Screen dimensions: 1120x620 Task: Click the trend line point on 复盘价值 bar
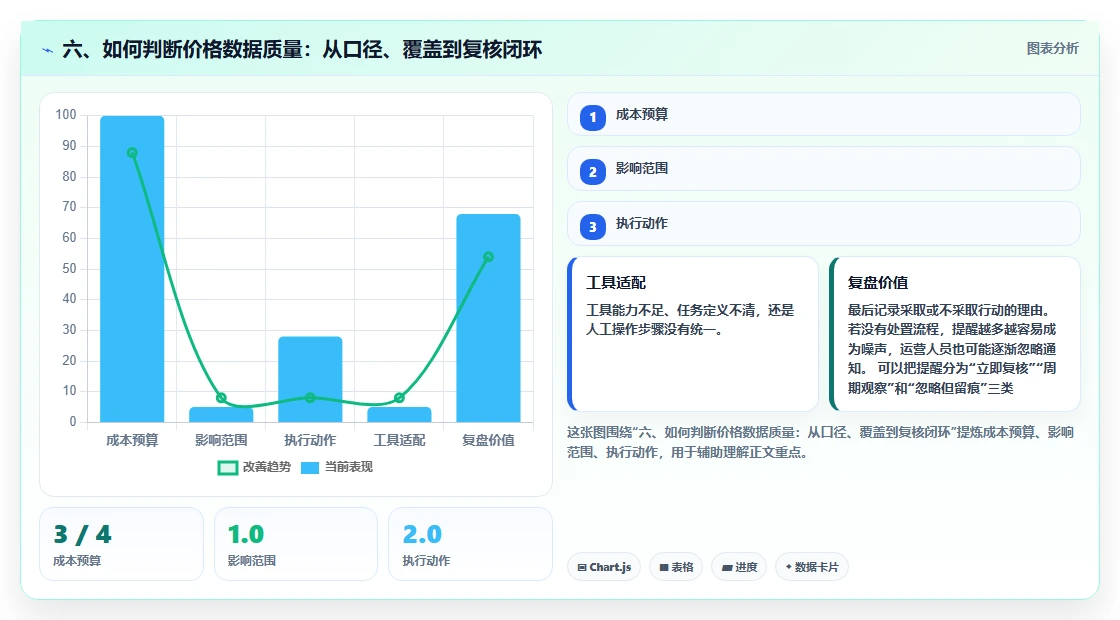coord(489,257)
